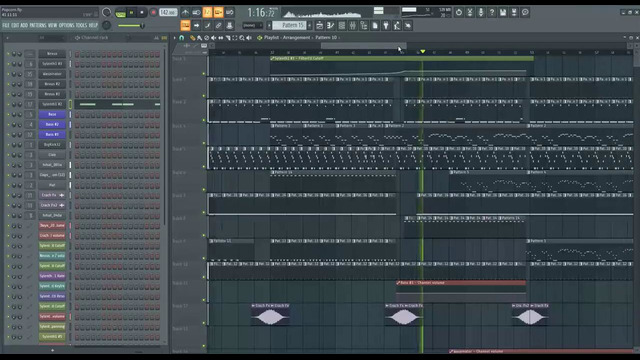Click the plus button beside Pattern 15
Image resolution: width=640 pixels, height=360 pixels.
tap(309, 26)
